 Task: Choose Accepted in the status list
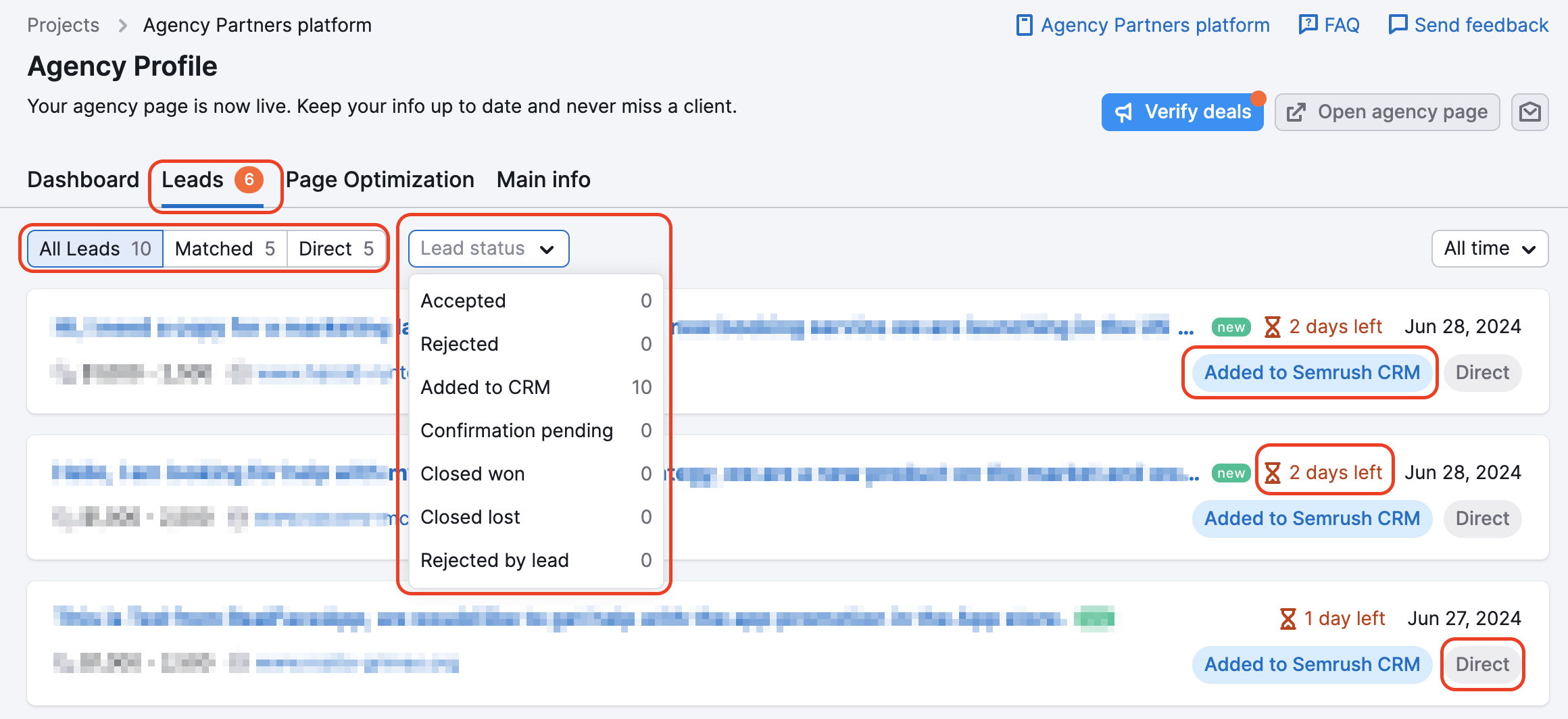536,301
